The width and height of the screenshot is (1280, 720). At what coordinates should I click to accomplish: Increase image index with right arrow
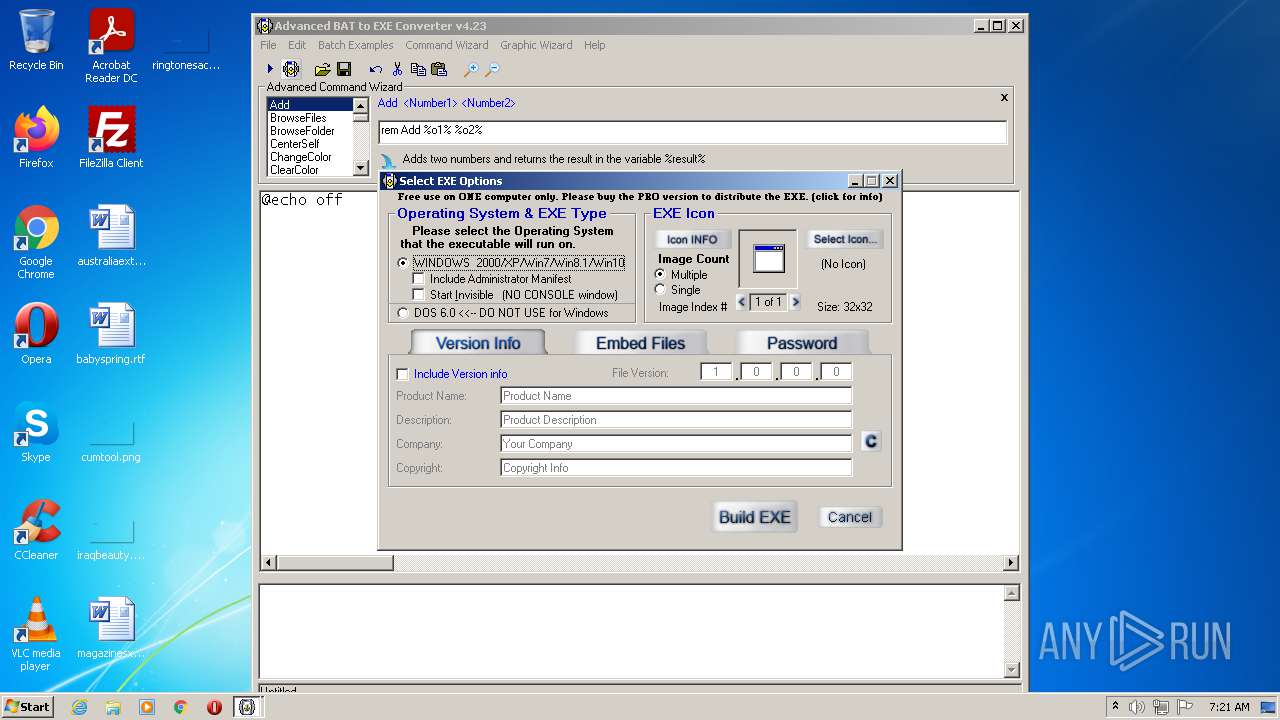pyautogui.click(x=795, y=302)
